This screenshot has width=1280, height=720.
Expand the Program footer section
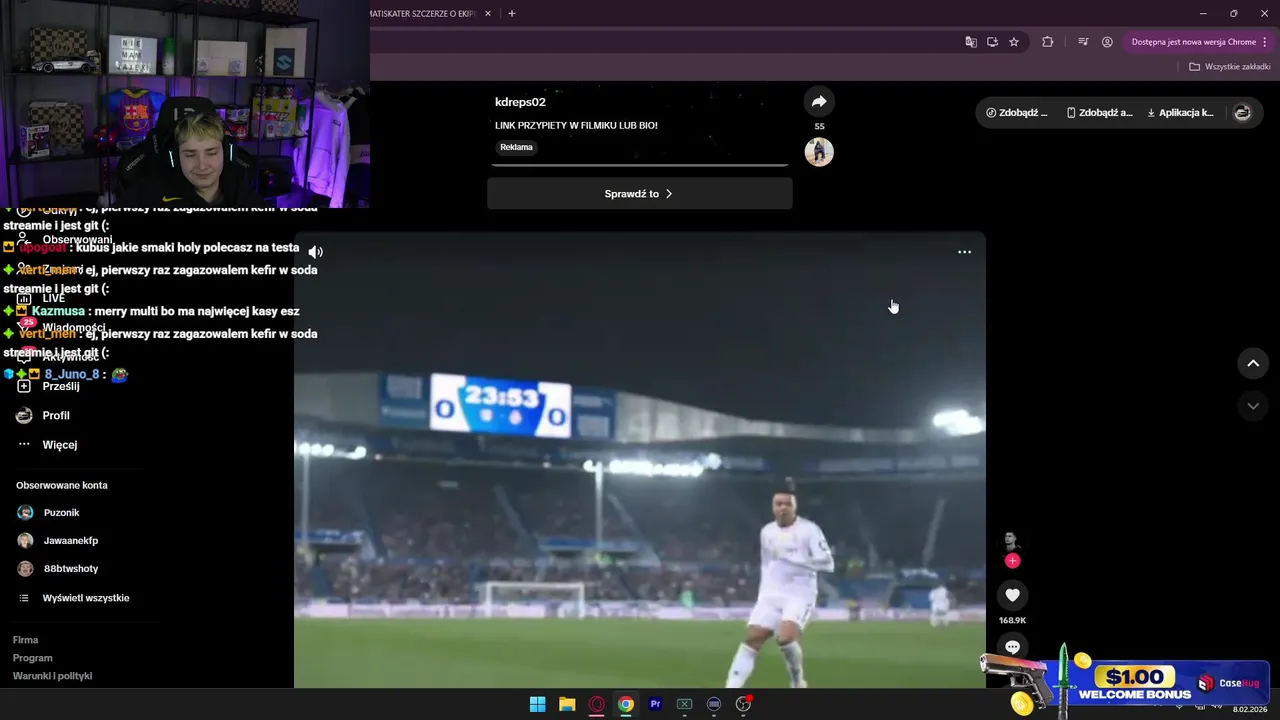(32, 658)
